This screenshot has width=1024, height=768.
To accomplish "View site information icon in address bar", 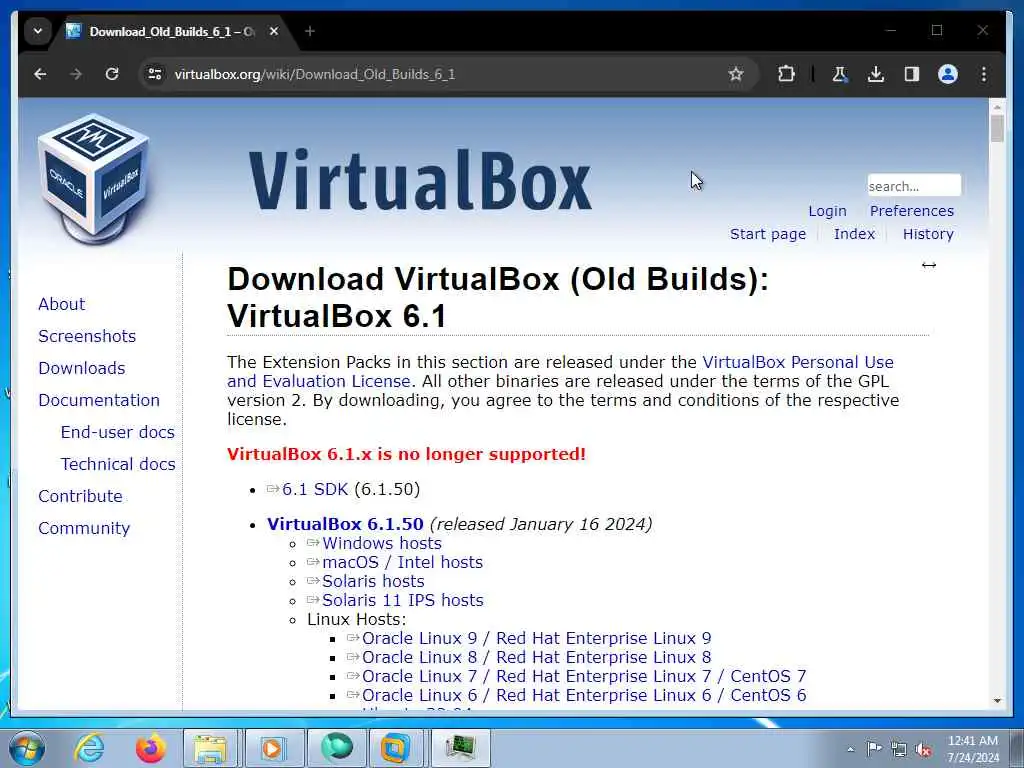I will pyautogui.click(x=155, y=74).
